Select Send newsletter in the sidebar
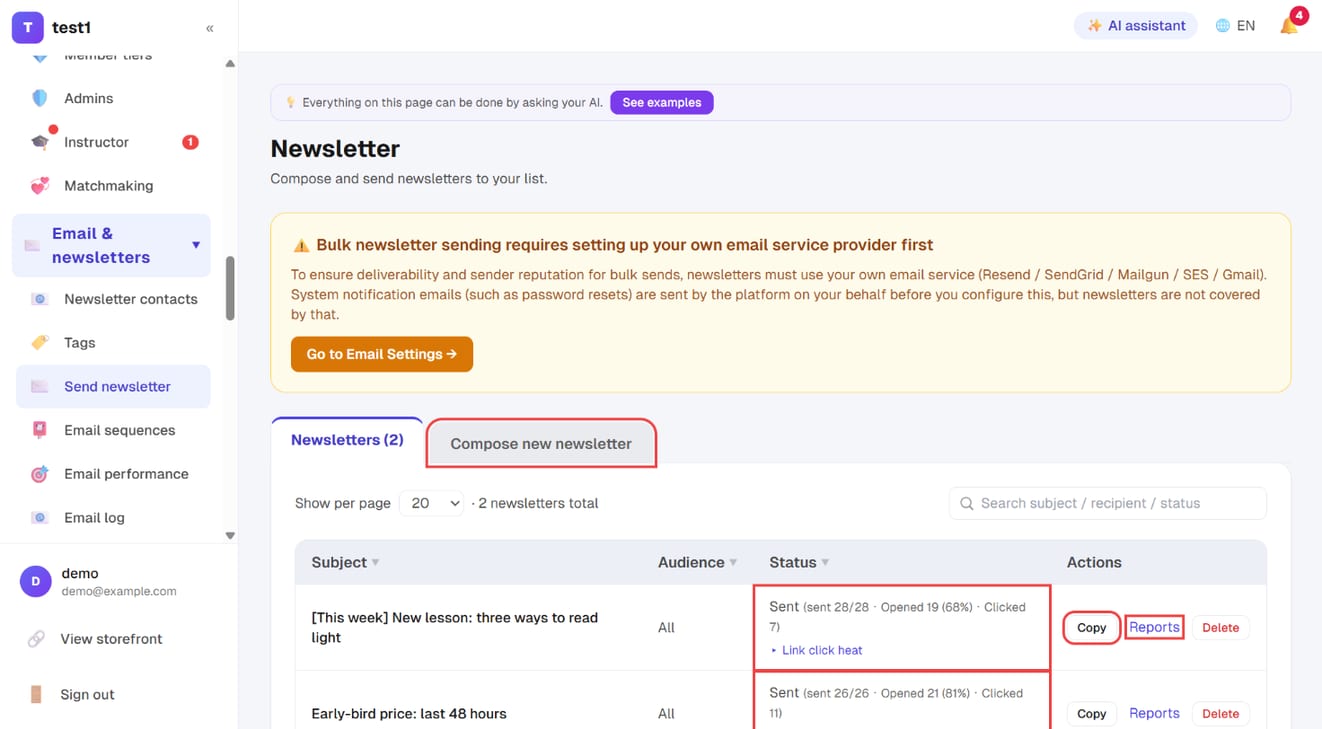The image size is (1322, 729). point(113,387)
